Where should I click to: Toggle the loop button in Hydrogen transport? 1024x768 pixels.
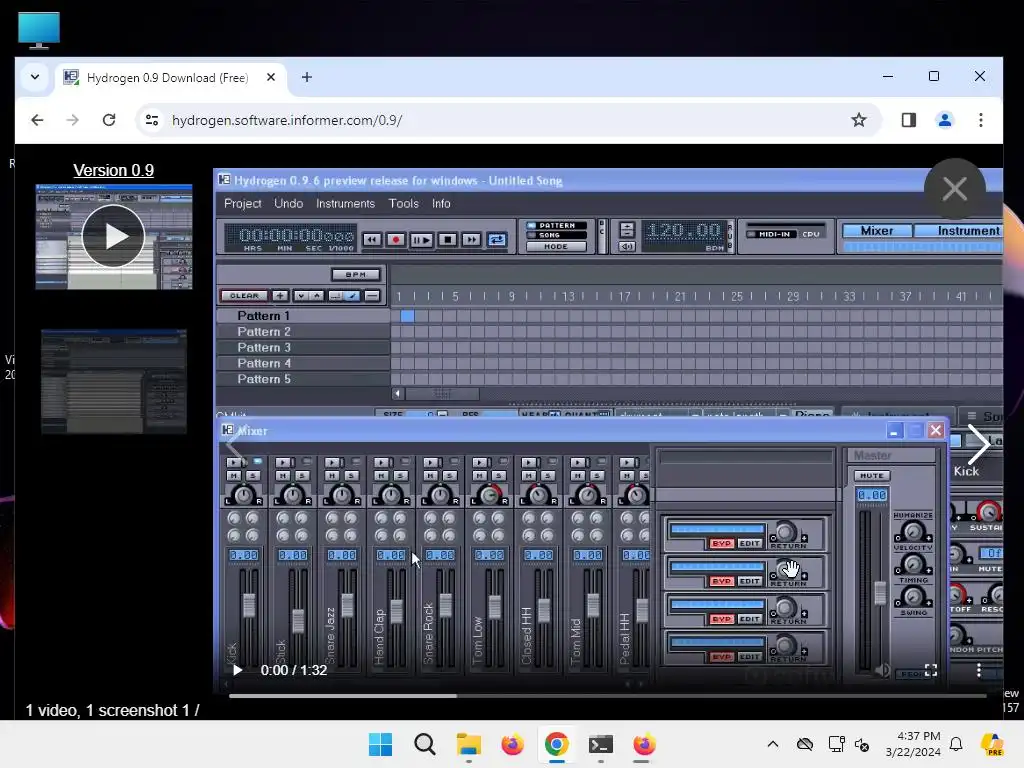tap(496, 240)
